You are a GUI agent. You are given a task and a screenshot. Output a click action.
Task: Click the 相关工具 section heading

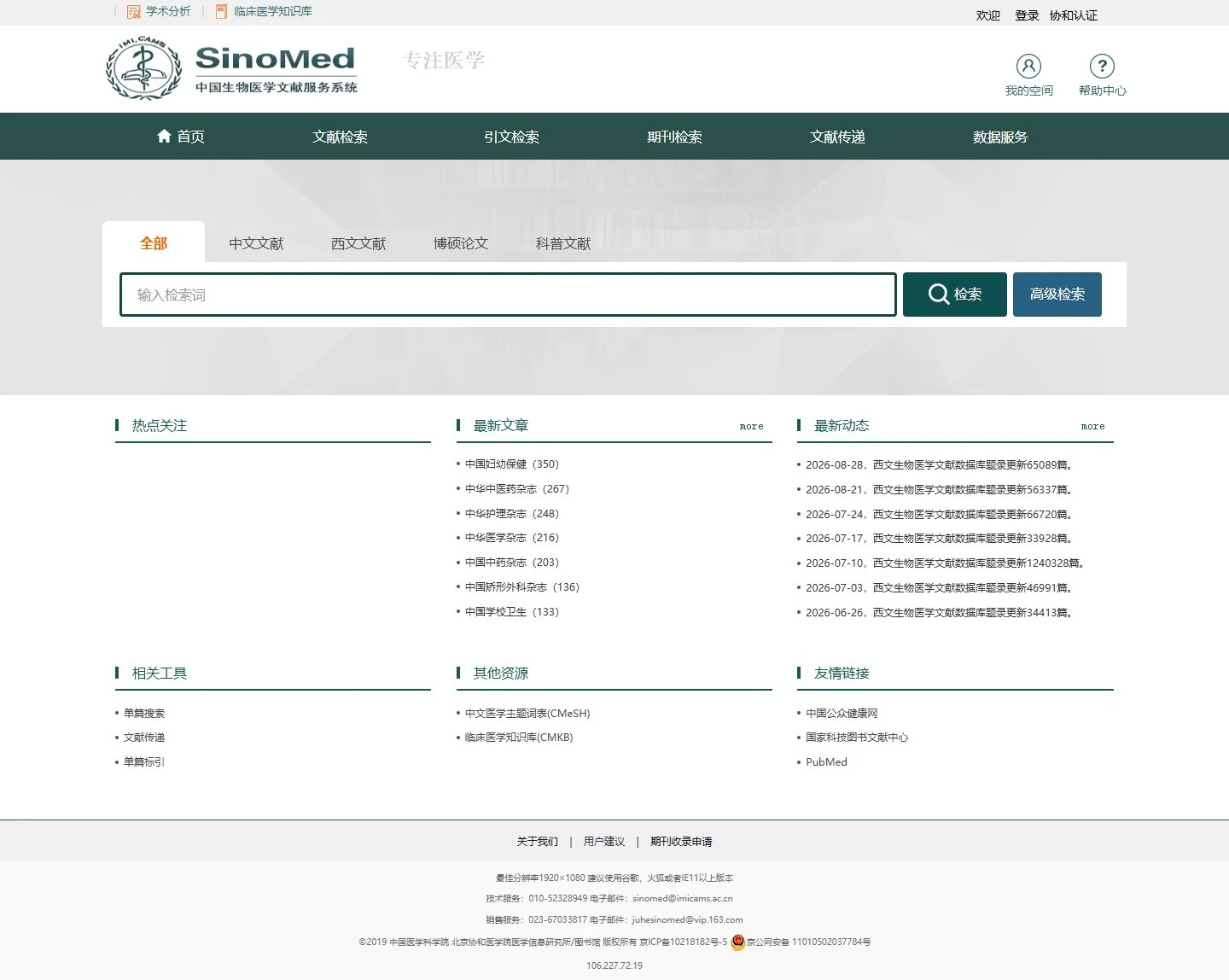click(160, 674)
